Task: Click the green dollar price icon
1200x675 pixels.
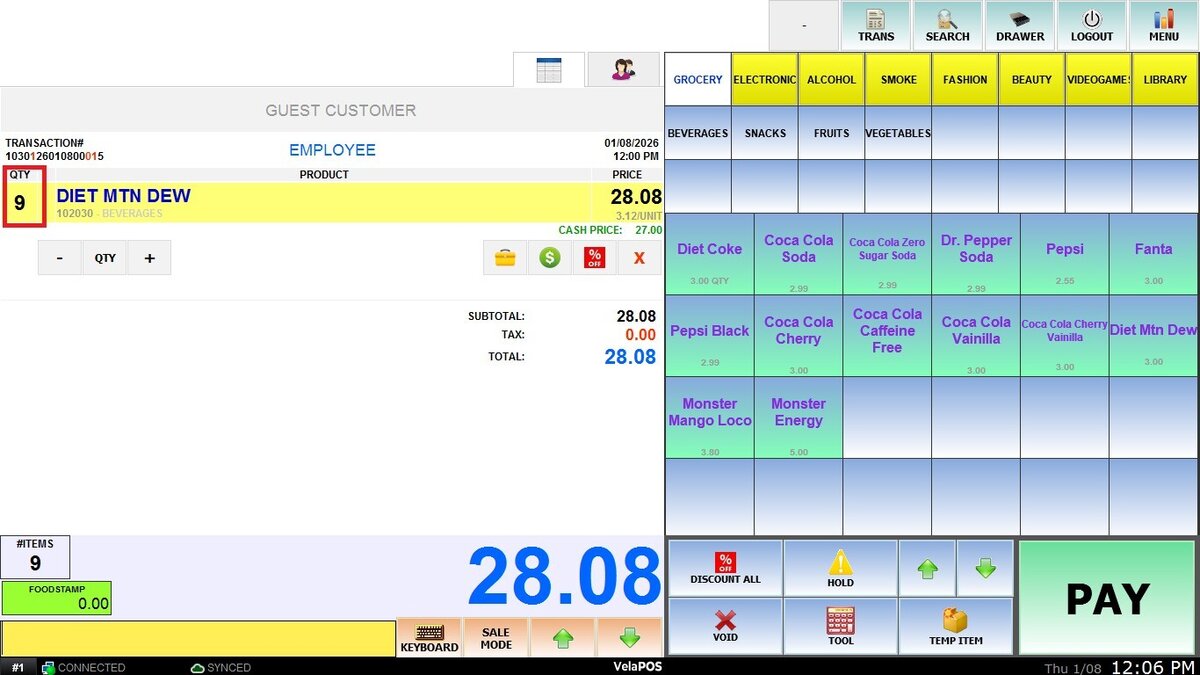Action: [550, 258]
